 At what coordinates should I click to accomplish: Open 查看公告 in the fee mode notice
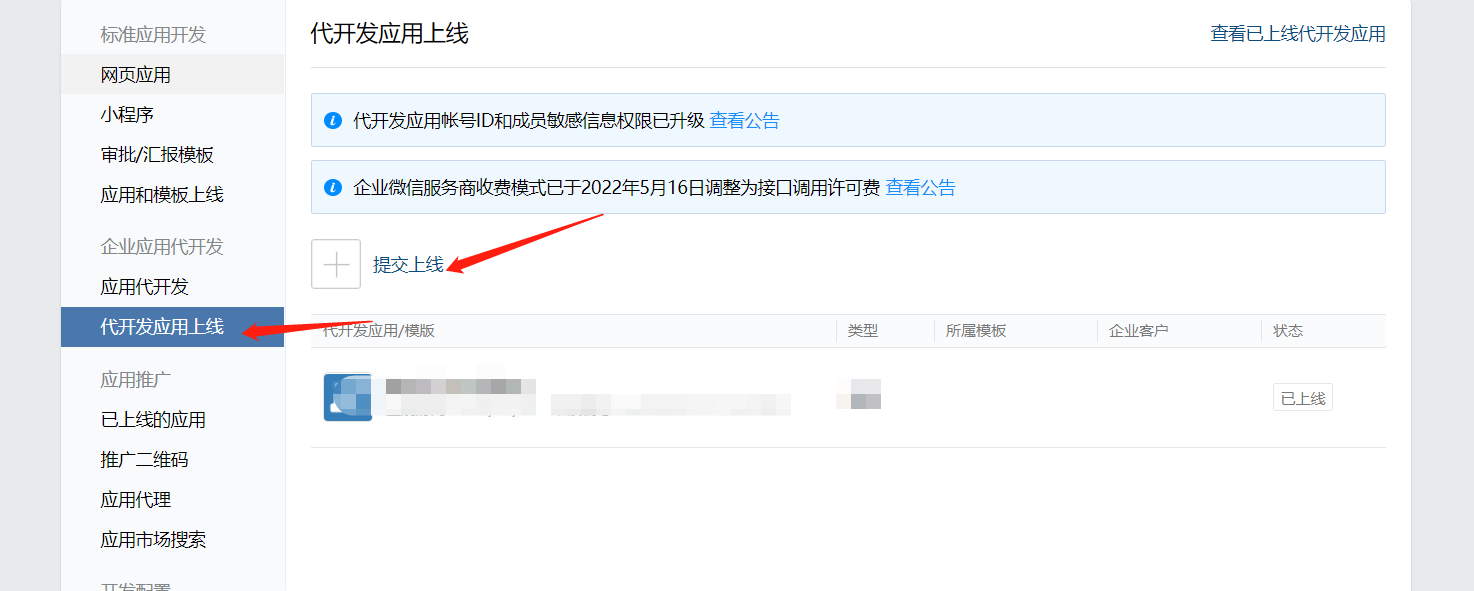[x=921, y=187]
